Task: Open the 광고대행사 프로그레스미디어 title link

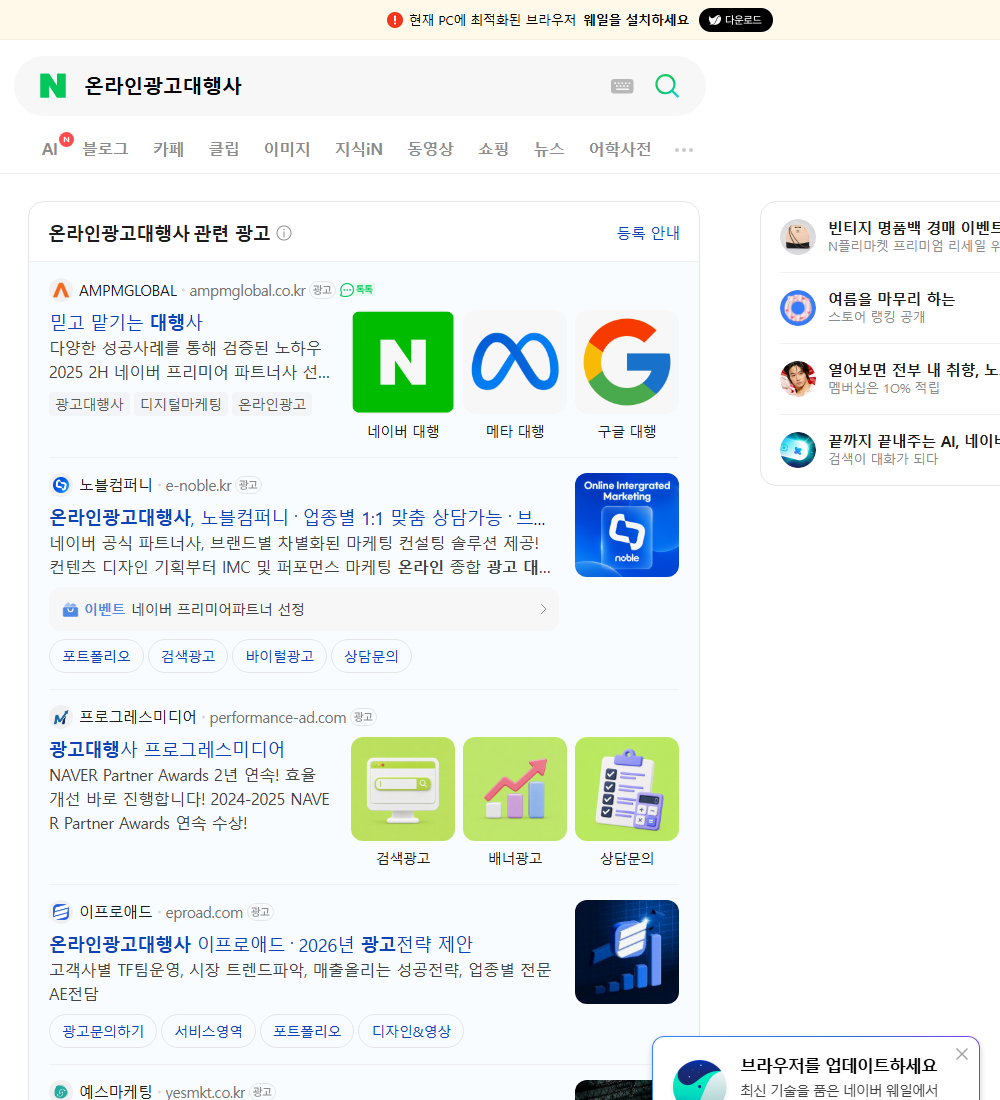Action: 167,749
